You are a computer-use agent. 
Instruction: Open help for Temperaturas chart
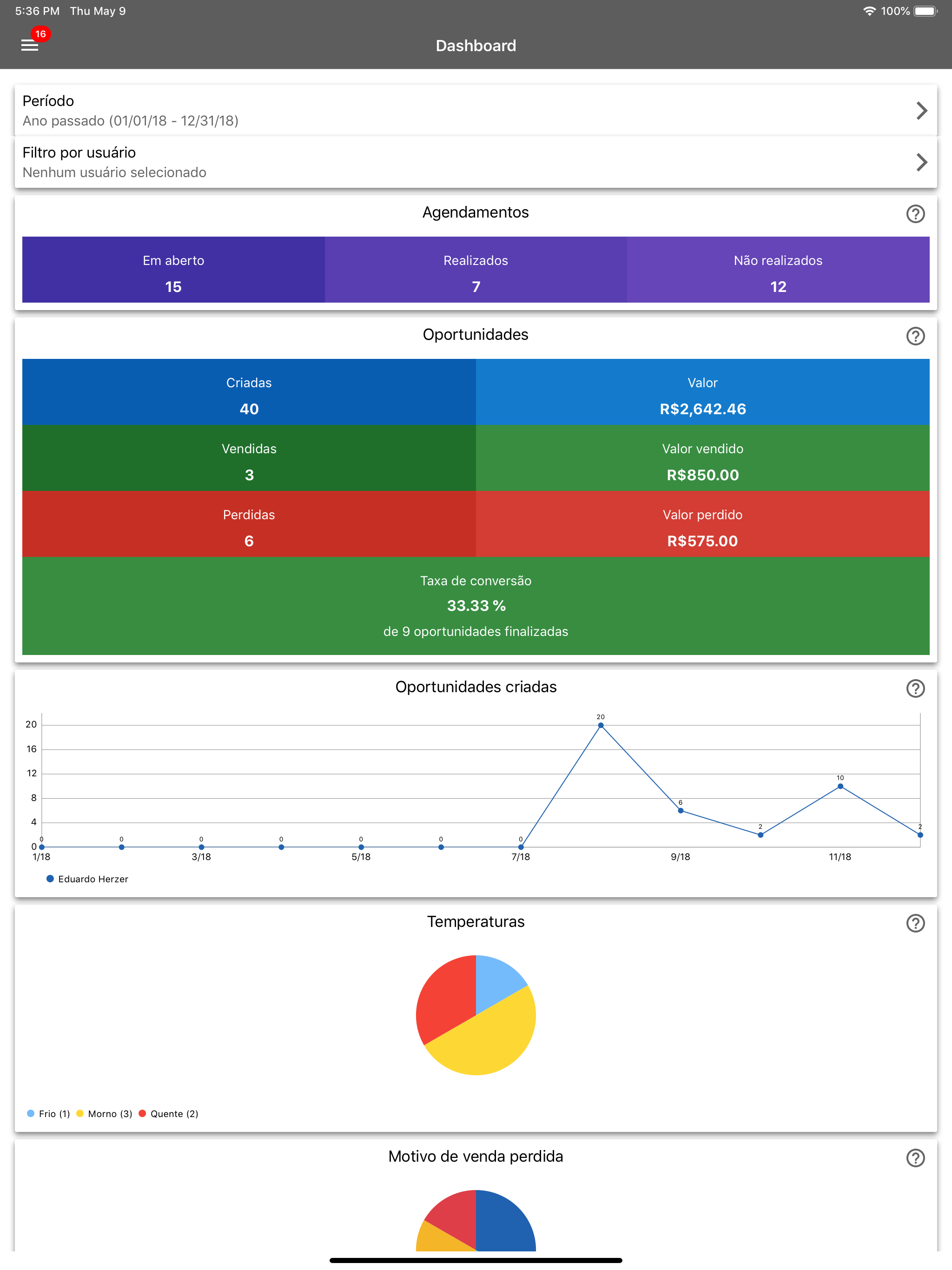915,923
